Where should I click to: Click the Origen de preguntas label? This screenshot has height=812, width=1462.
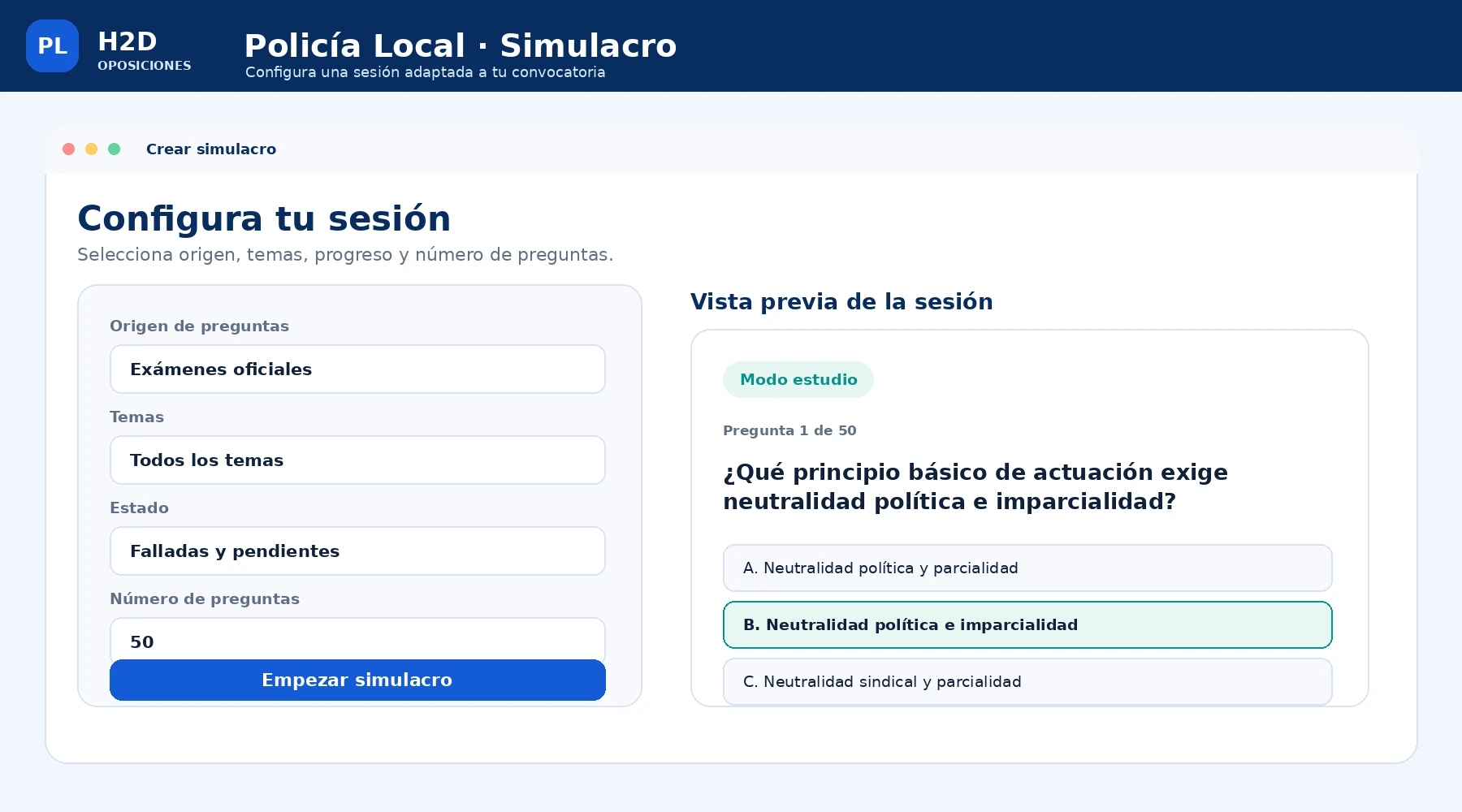point(199,326)
